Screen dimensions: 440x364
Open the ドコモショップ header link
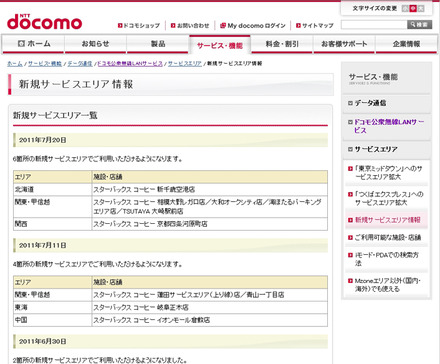139,25
